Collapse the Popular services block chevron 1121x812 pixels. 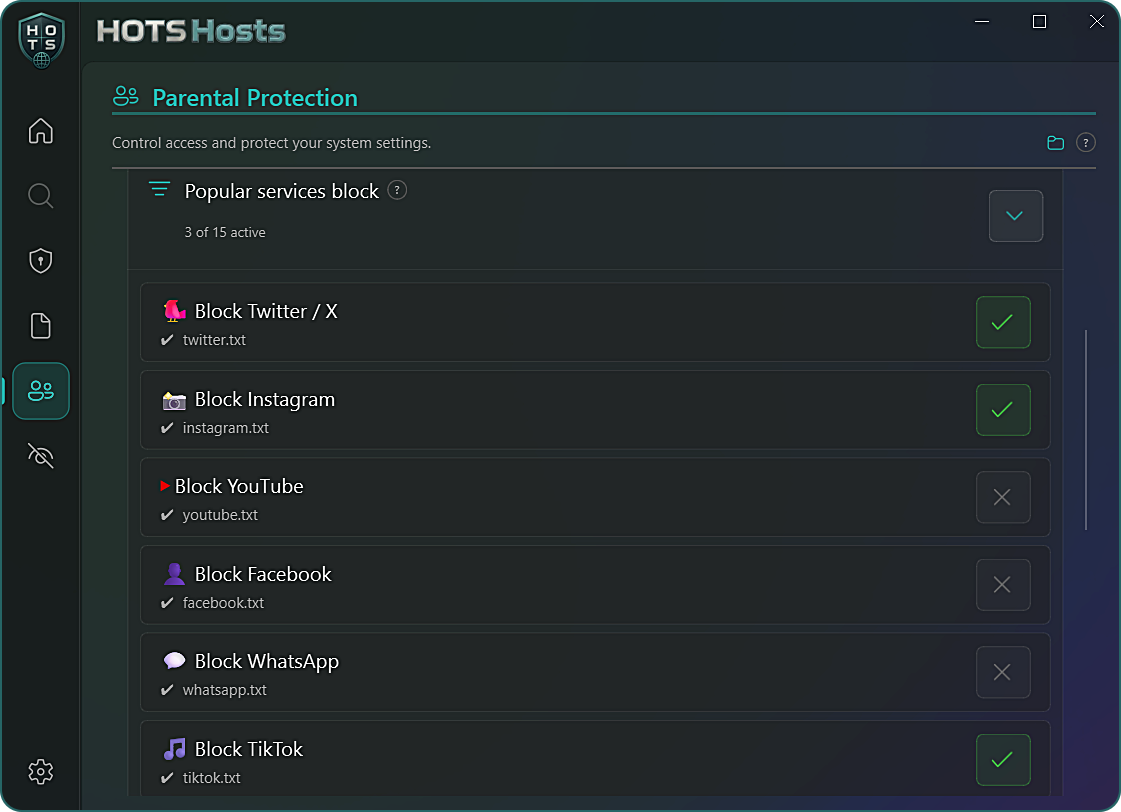tap(1015, 216)
